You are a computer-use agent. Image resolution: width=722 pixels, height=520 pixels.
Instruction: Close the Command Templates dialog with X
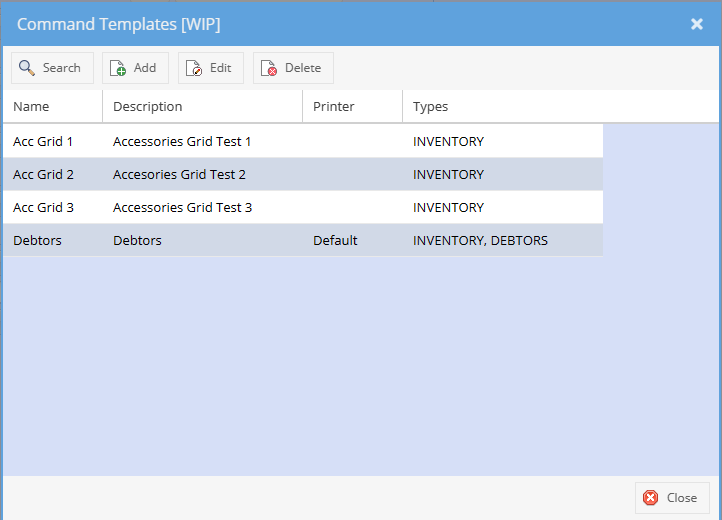[x=697, y=24]
